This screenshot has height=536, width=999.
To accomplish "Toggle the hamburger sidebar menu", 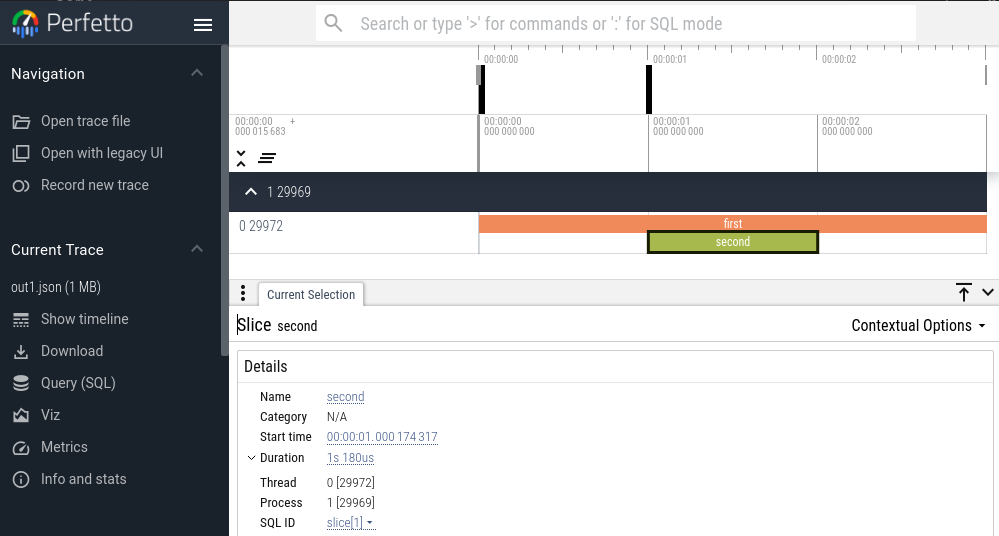I will tap(203, 25).
